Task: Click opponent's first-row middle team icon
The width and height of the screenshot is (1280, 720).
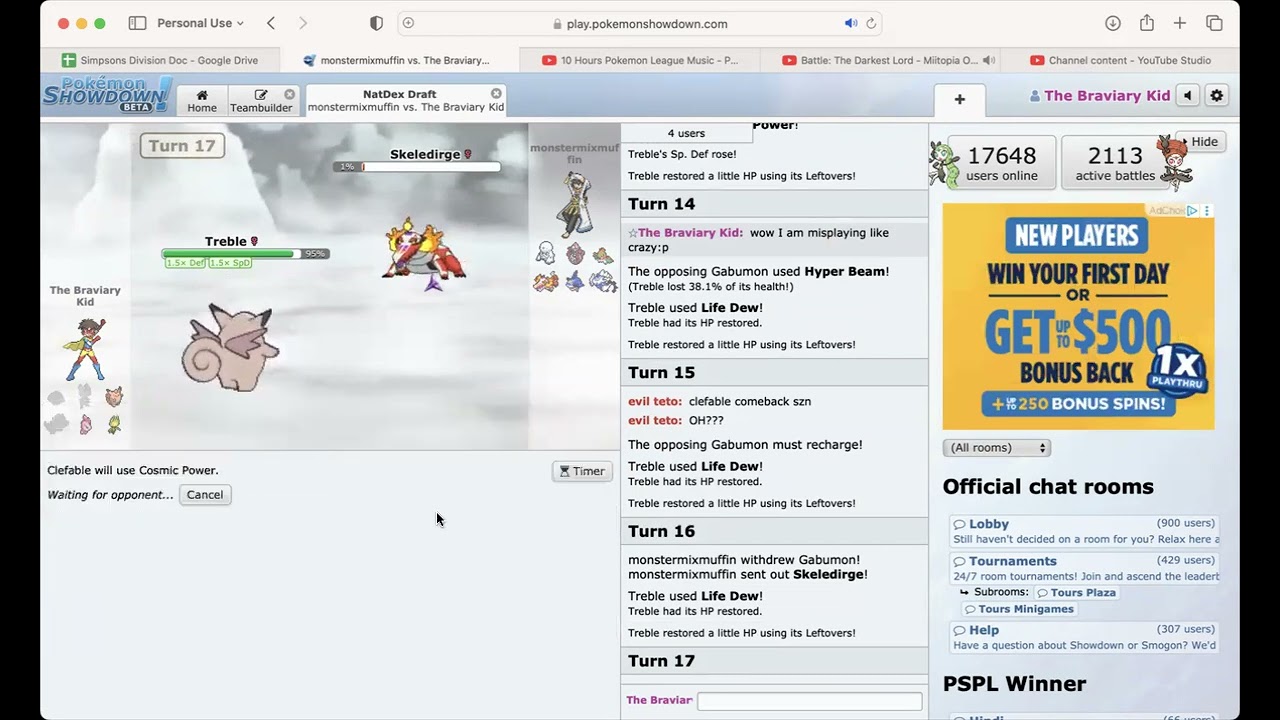Action: [575, 254]
